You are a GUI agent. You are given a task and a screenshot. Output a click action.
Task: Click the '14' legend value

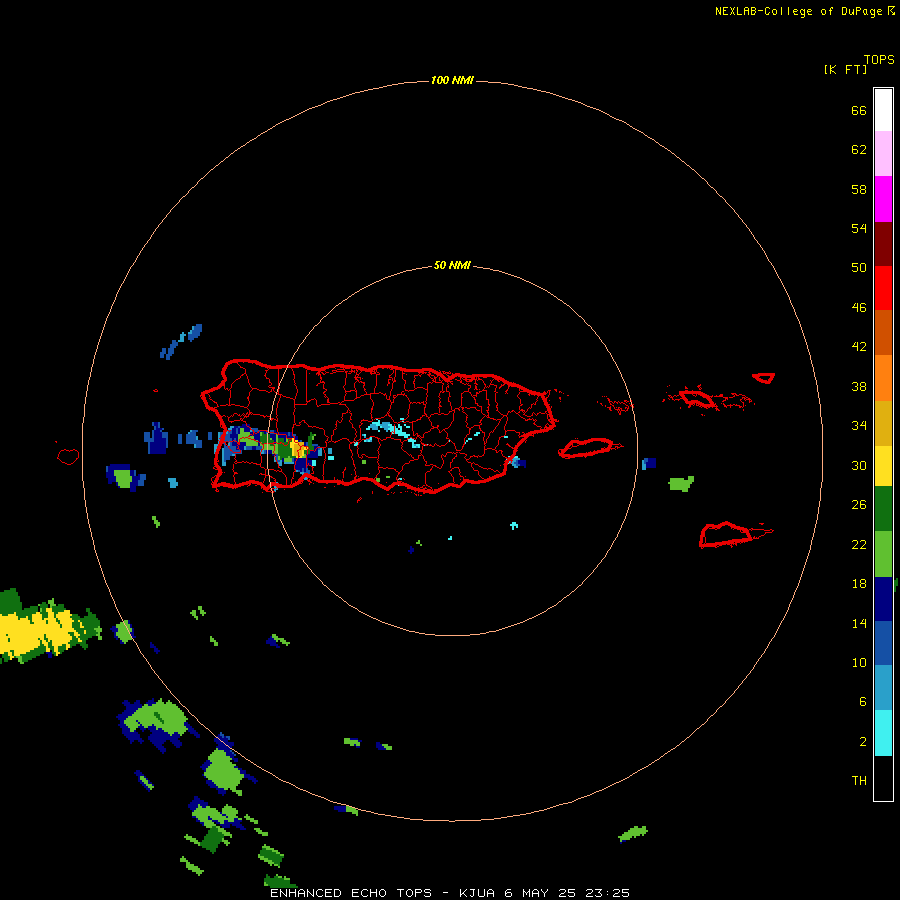click(x=859, y=623)
